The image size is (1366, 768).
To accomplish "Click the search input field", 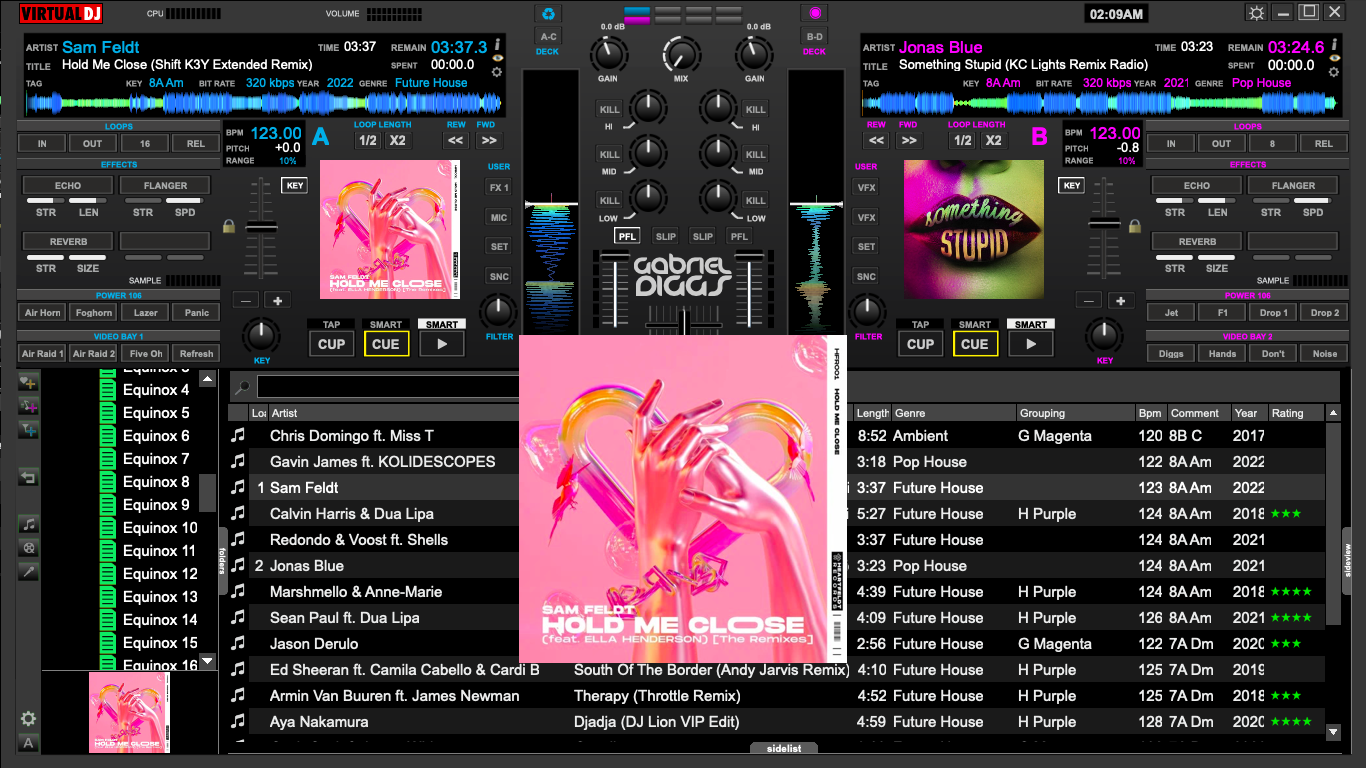I will pyautogui.click(x=389, y=387).
